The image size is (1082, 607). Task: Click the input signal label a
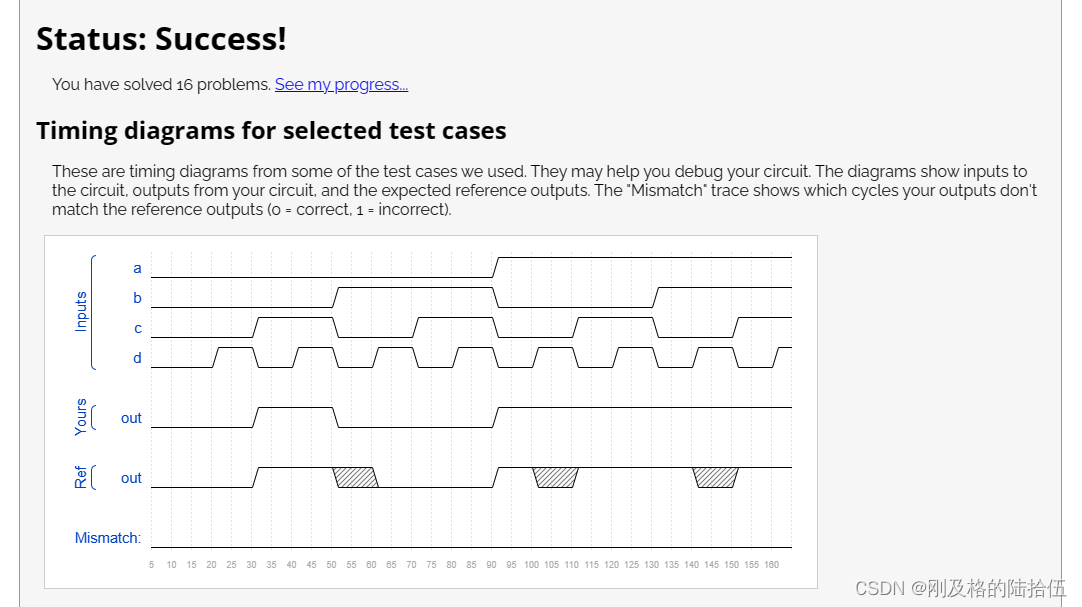coord(137,268)
